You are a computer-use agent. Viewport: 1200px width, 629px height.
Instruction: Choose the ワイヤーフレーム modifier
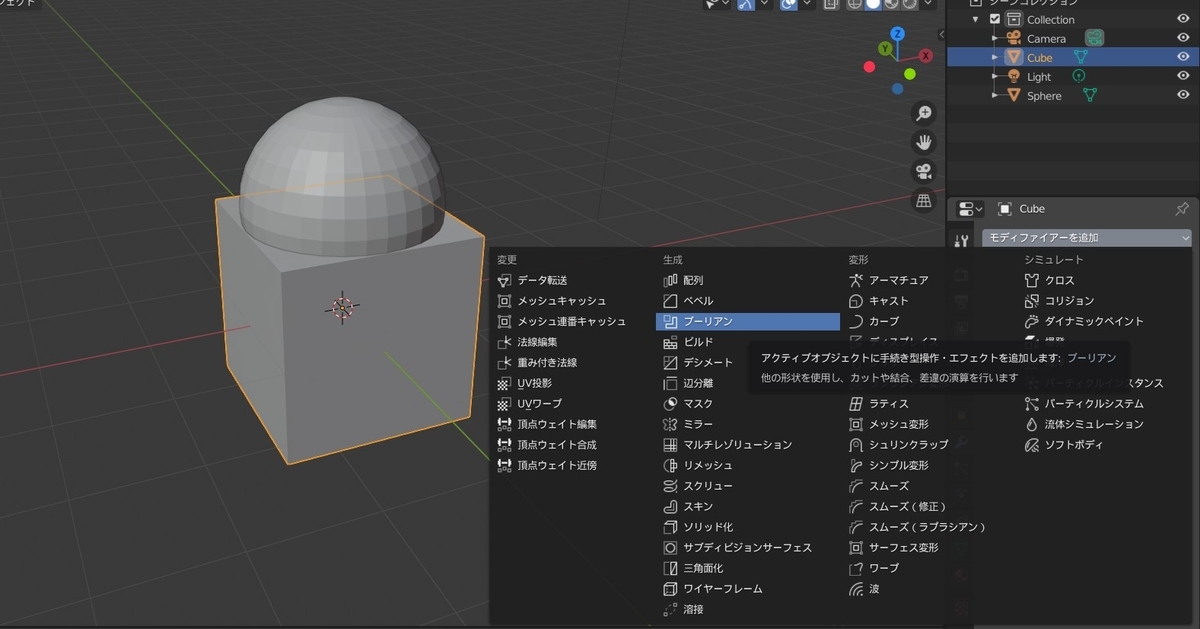pos(748,588)
